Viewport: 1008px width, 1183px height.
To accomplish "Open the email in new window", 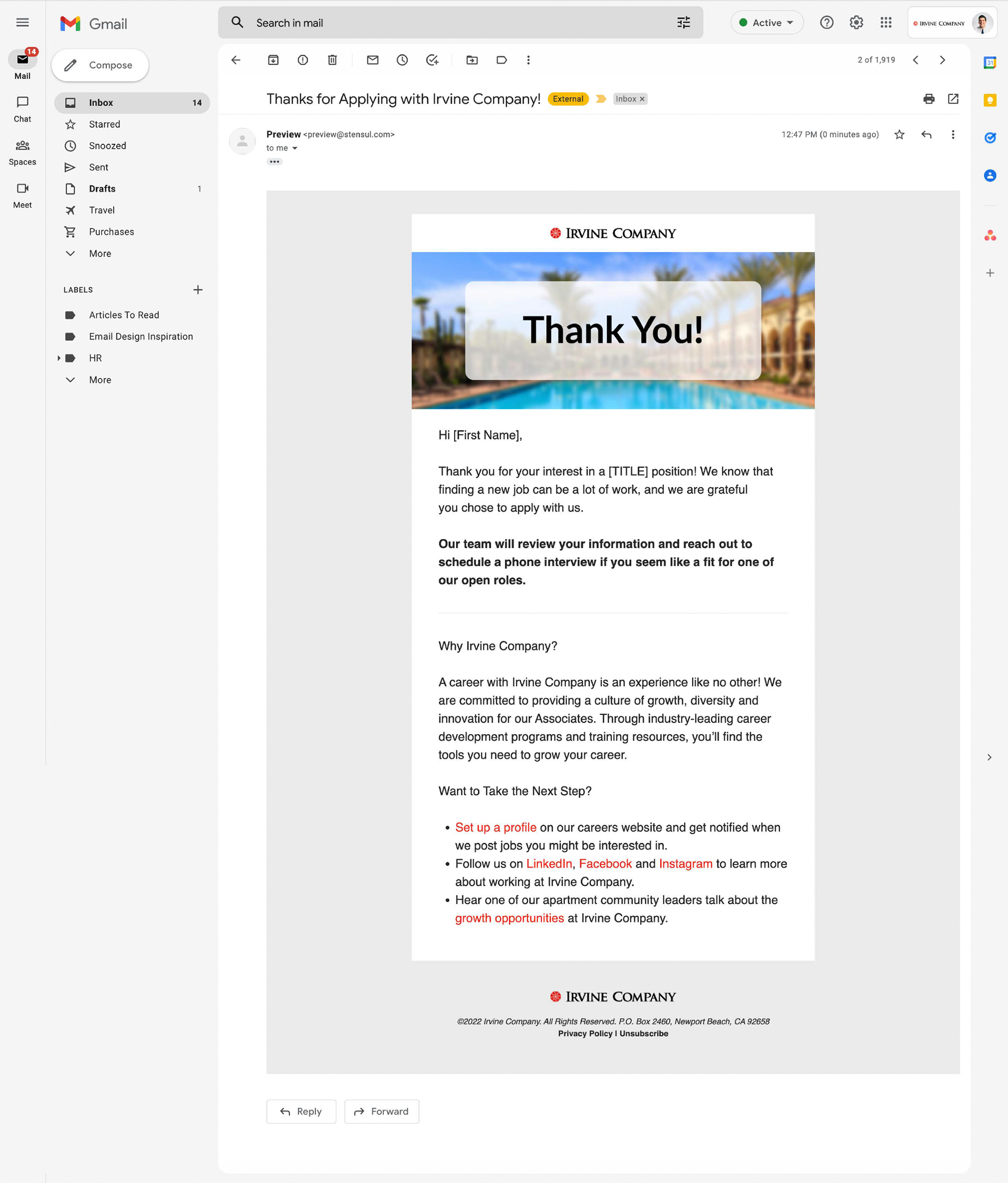I will 953,99.
